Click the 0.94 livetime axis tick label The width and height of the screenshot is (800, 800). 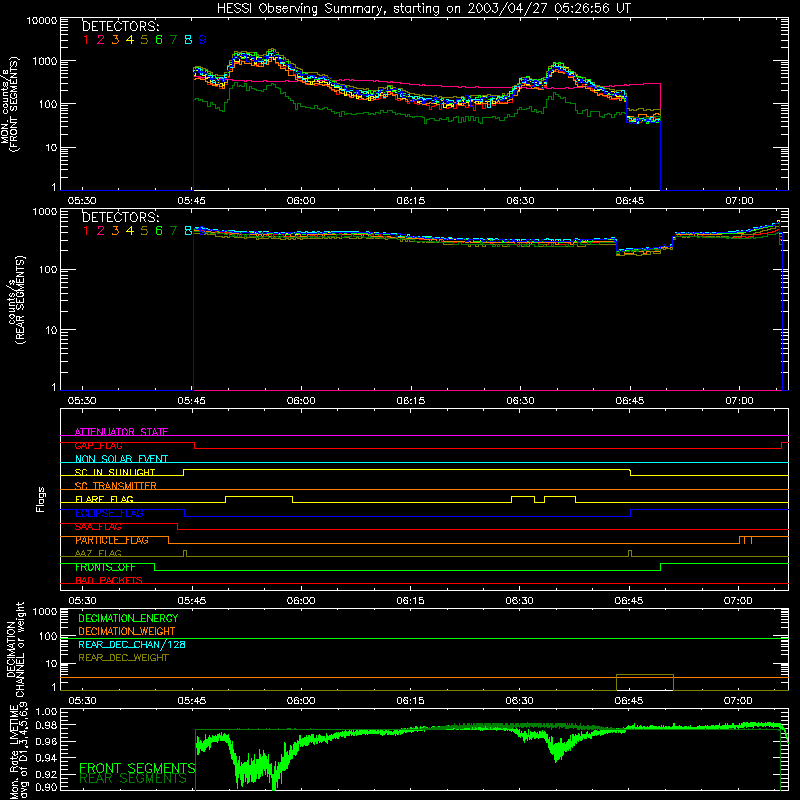pyautogui.click(x=46, y=758)
